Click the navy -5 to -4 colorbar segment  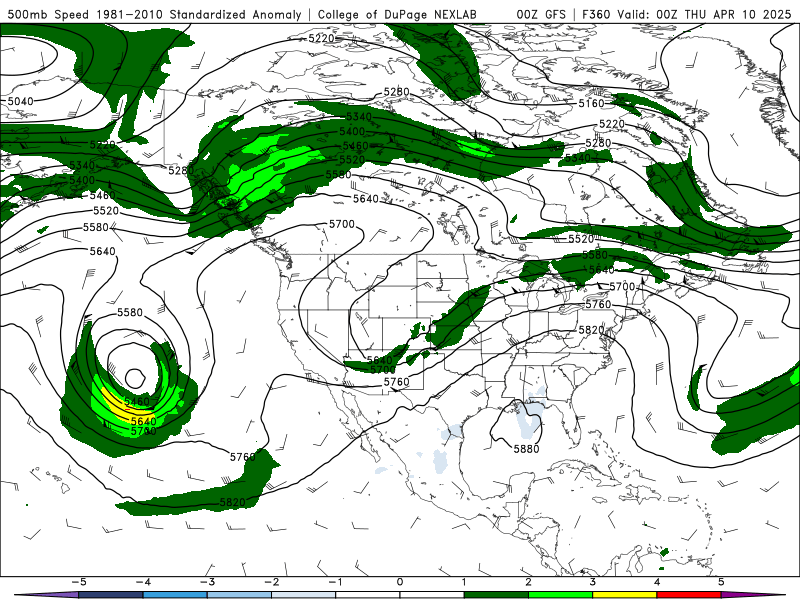(x=111, y=595)
